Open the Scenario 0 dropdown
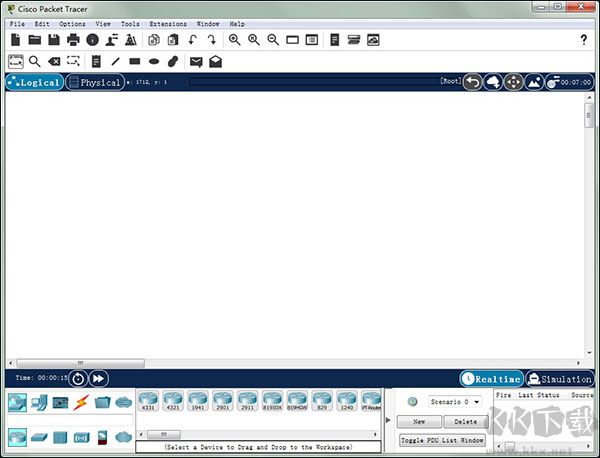This screenshot has height=458, width=600. click(456, 401)
